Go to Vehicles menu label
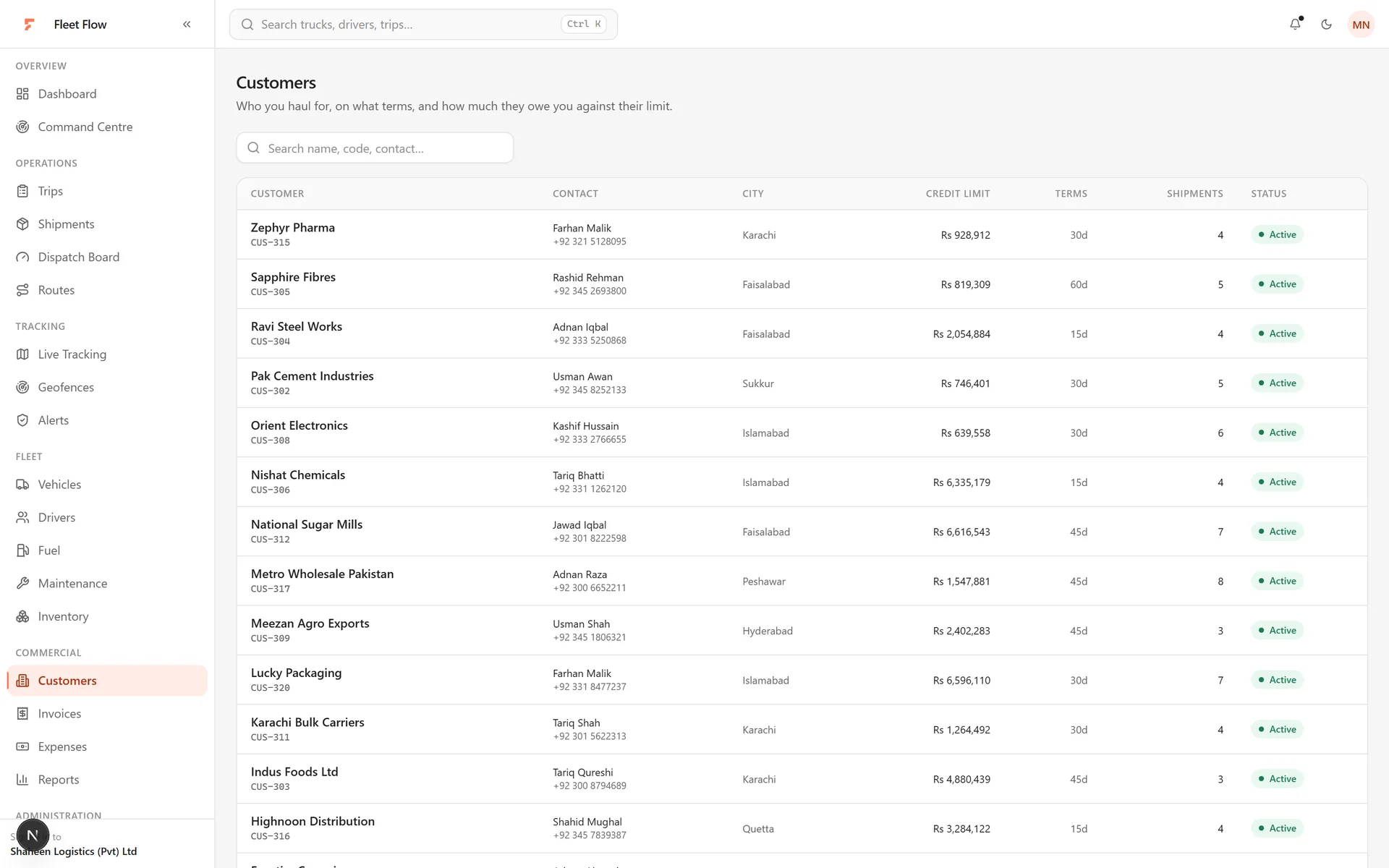Image resolution: width=1389 pixels, height=868 pixels. (59, 485)
